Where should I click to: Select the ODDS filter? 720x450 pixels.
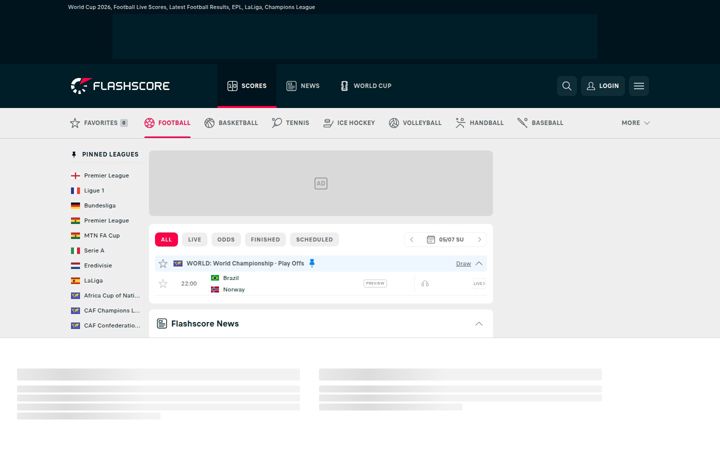225,239
